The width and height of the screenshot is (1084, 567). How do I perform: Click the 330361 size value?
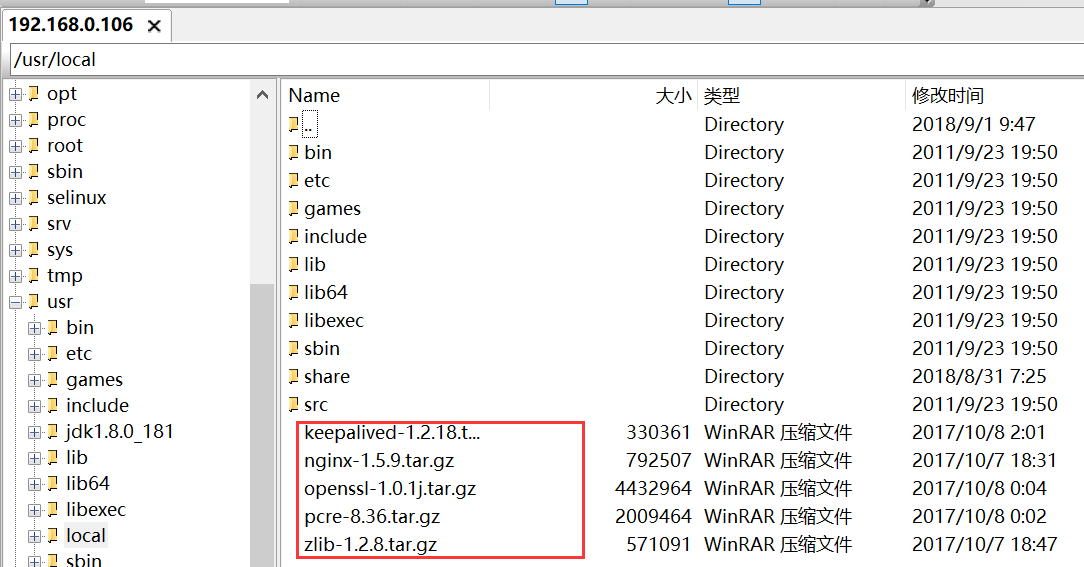658,433
